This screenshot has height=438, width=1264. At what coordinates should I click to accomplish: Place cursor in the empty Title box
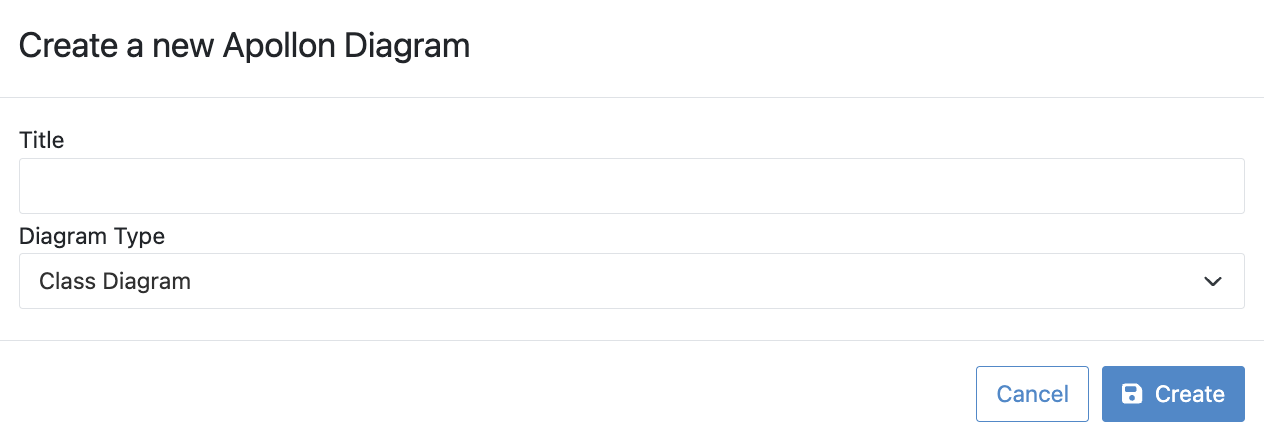coord(631,186)
